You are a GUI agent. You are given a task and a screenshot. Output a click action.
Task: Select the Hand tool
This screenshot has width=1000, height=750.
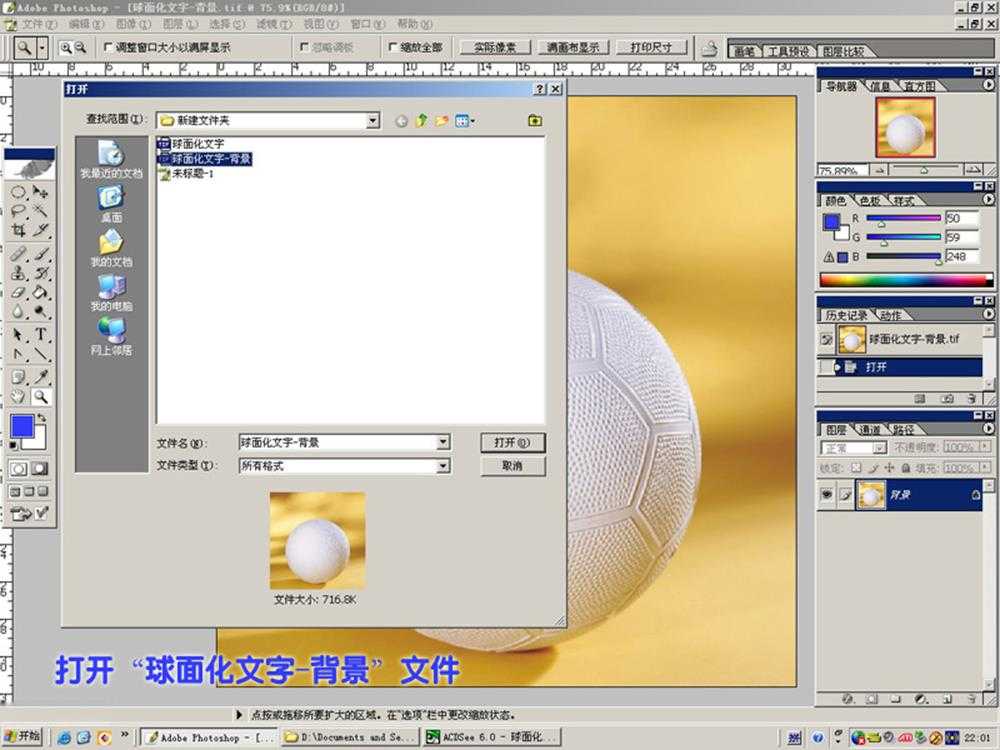tap(18, 397)
